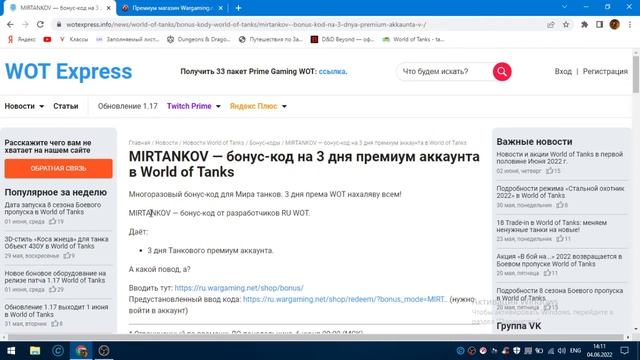Click the red search magnifier button
The height and width of the screenshot is (360, 640).
pos(502,72)
